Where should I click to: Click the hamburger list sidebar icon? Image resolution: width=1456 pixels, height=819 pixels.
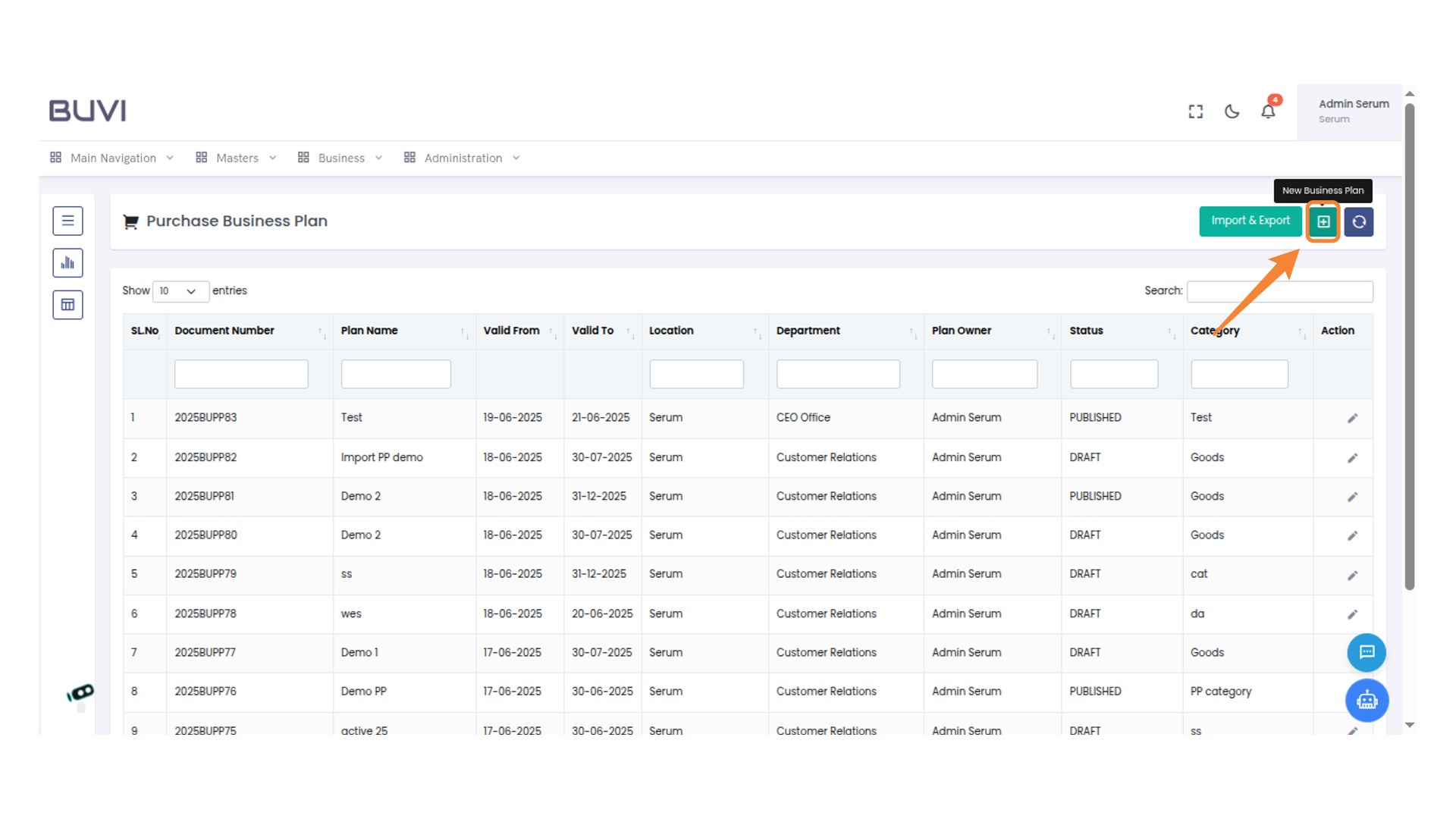click(x=67, y=221)
